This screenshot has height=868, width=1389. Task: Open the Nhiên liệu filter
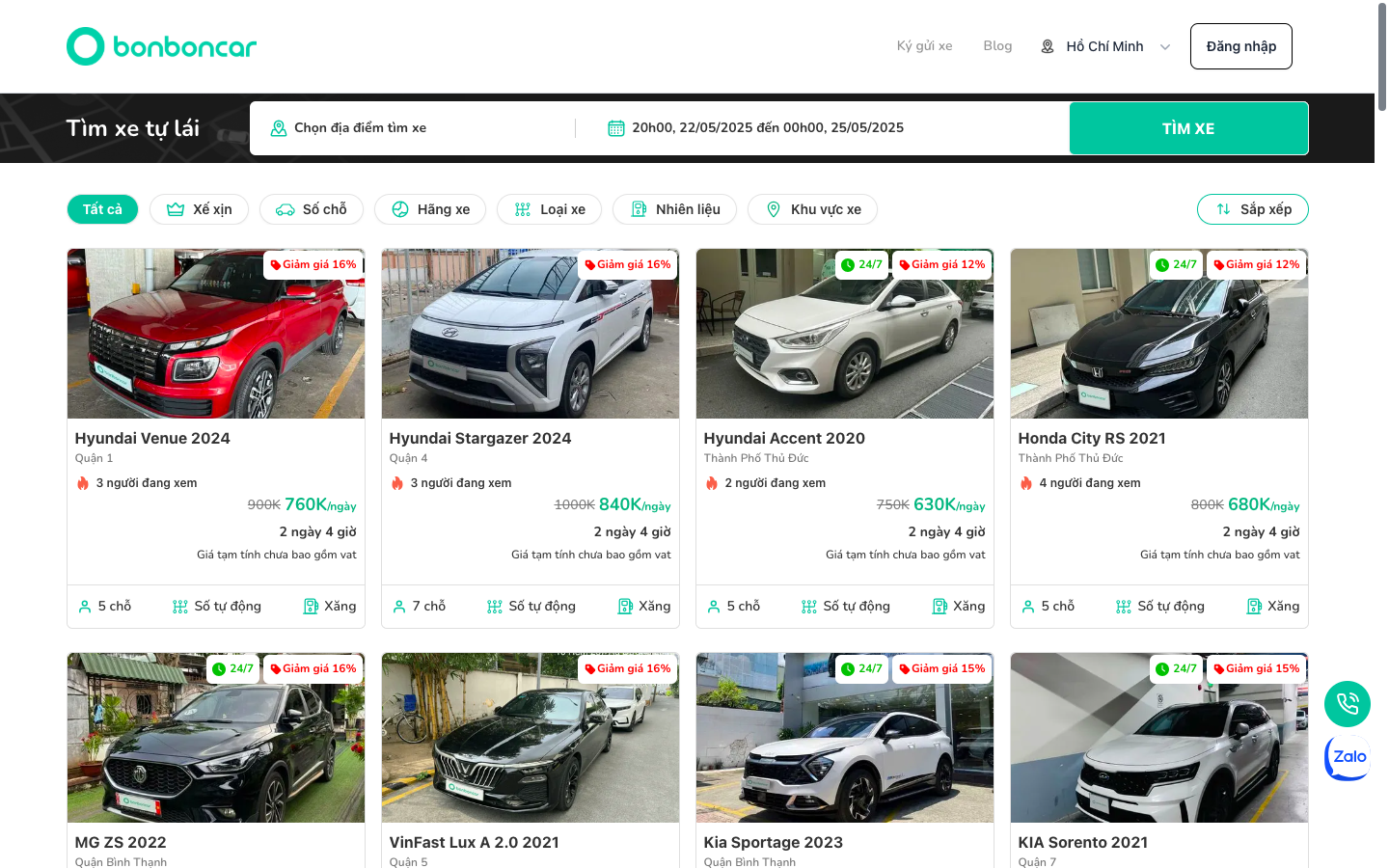[x=675, y=209]
